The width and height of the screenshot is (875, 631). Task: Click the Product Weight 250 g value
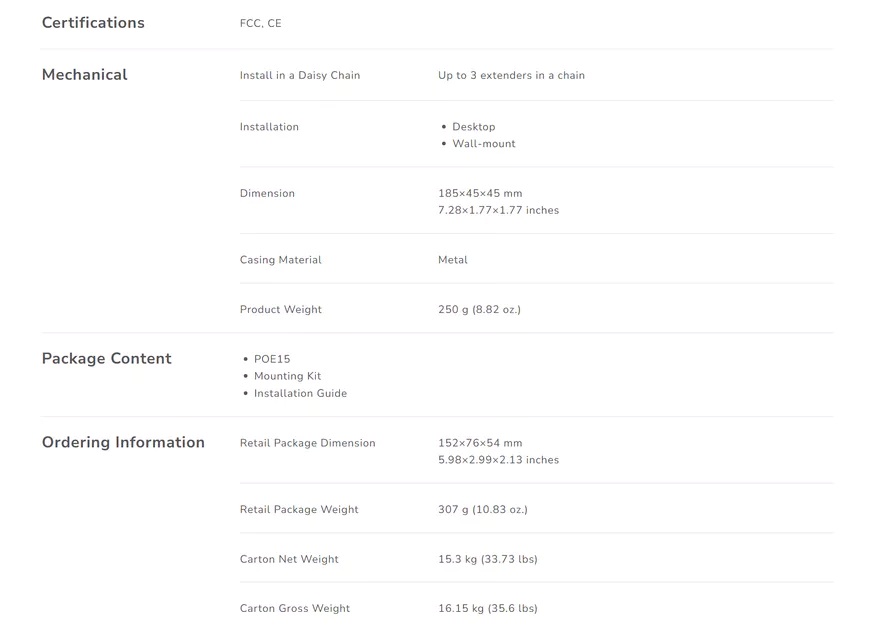pyautogui.click(x=479, y=310)
